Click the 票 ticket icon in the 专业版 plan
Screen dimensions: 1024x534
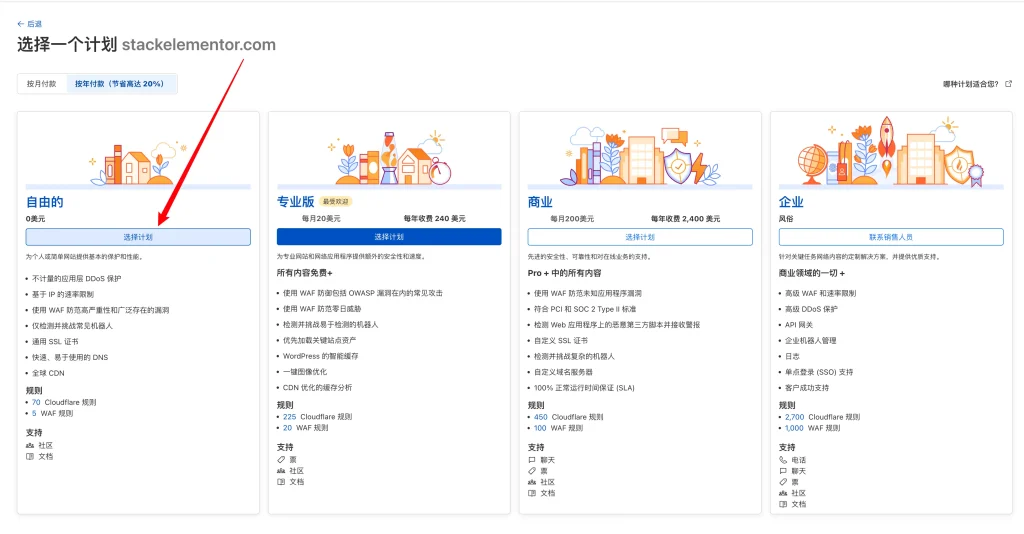(x=281, y=460)
